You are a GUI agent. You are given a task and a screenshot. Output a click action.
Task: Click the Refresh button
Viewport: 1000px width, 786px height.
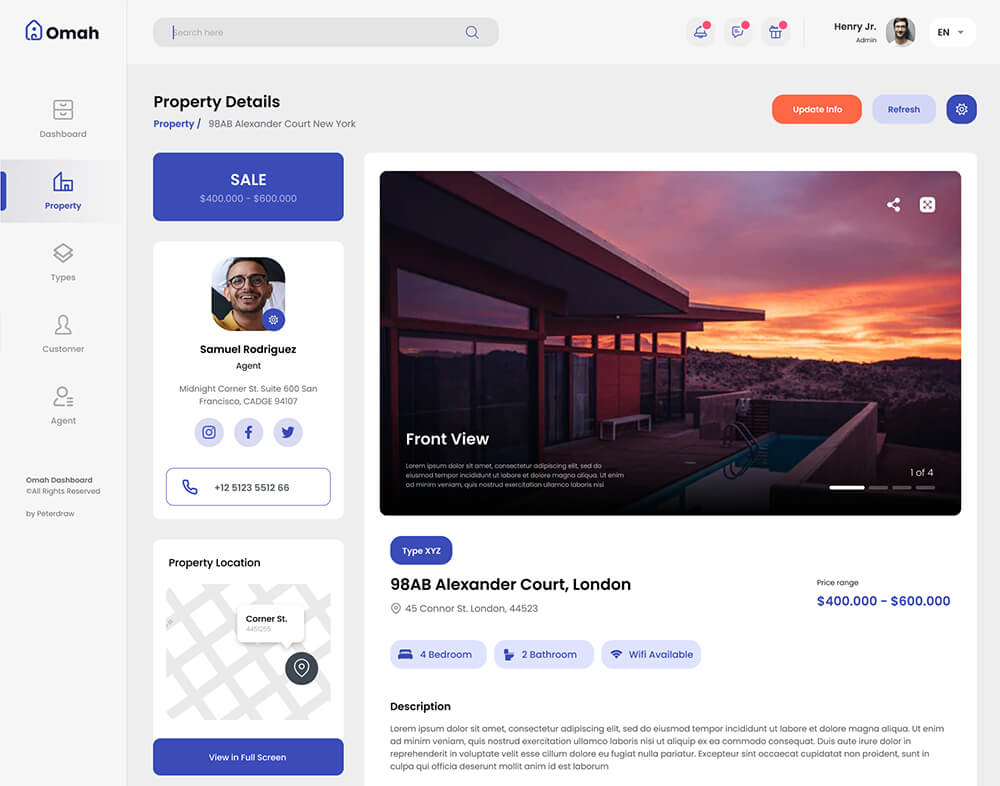[904, 109]
